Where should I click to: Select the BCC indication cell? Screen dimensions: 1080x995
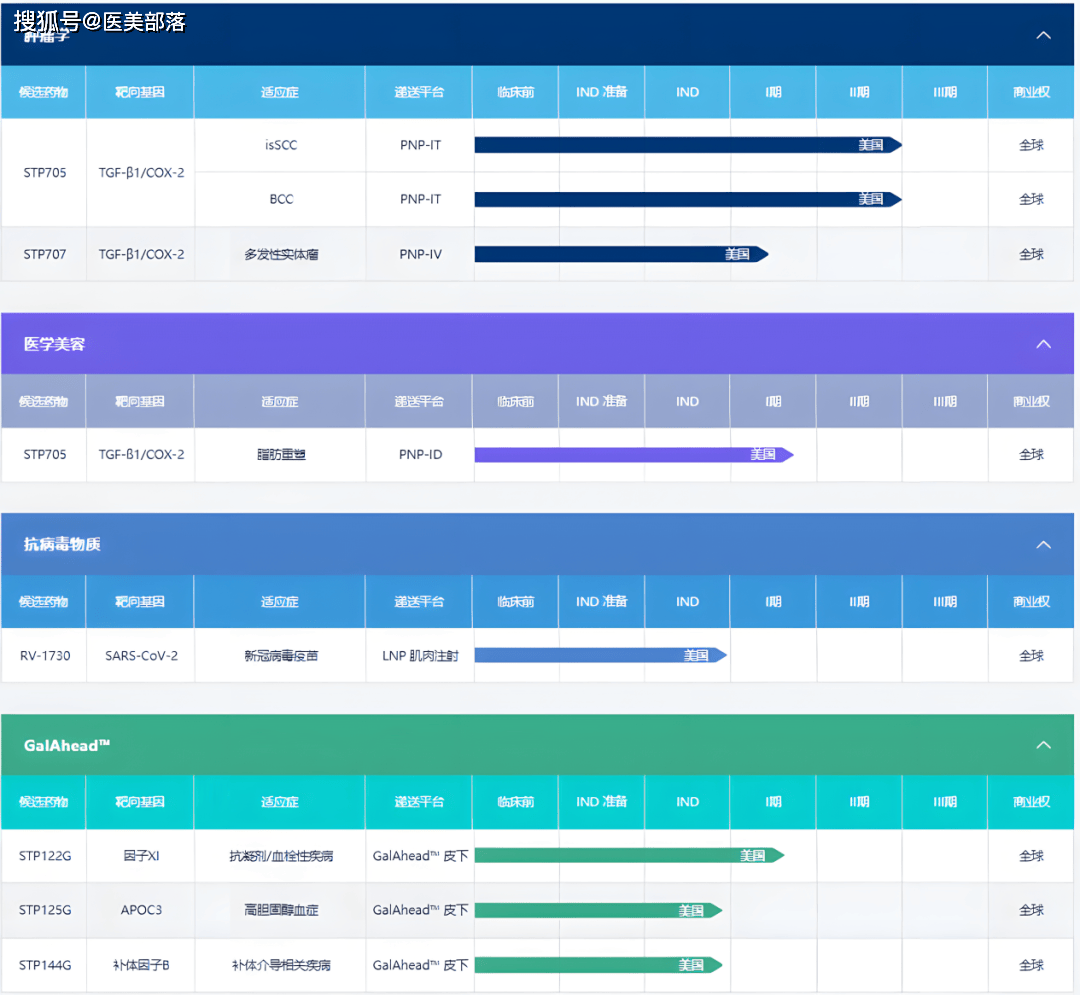[x=280, y=199]
